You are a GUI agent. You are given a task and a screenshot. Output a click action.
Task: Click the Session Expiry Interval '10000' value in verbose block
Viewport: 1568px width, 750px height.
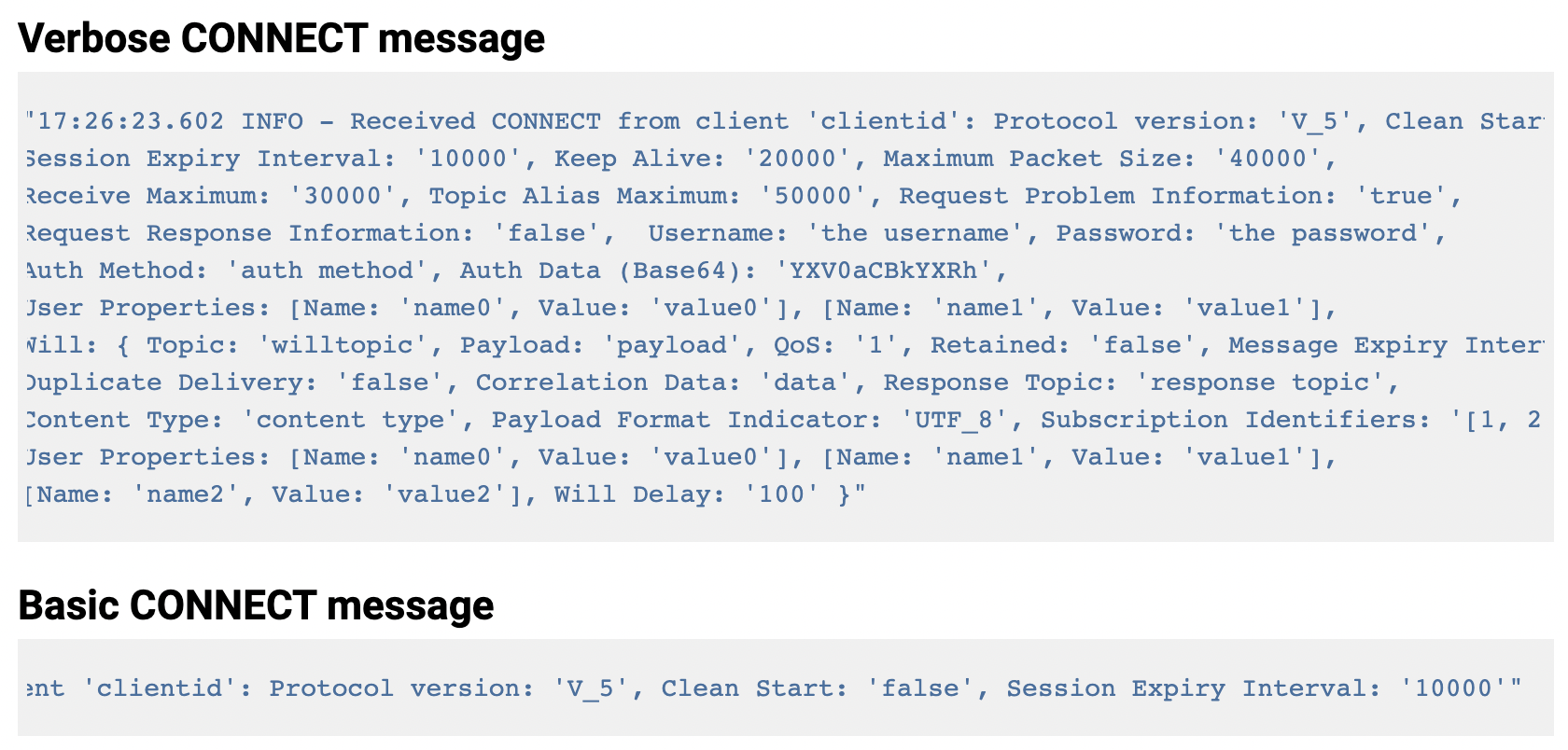pyautogui.click(x=468, y=159)
